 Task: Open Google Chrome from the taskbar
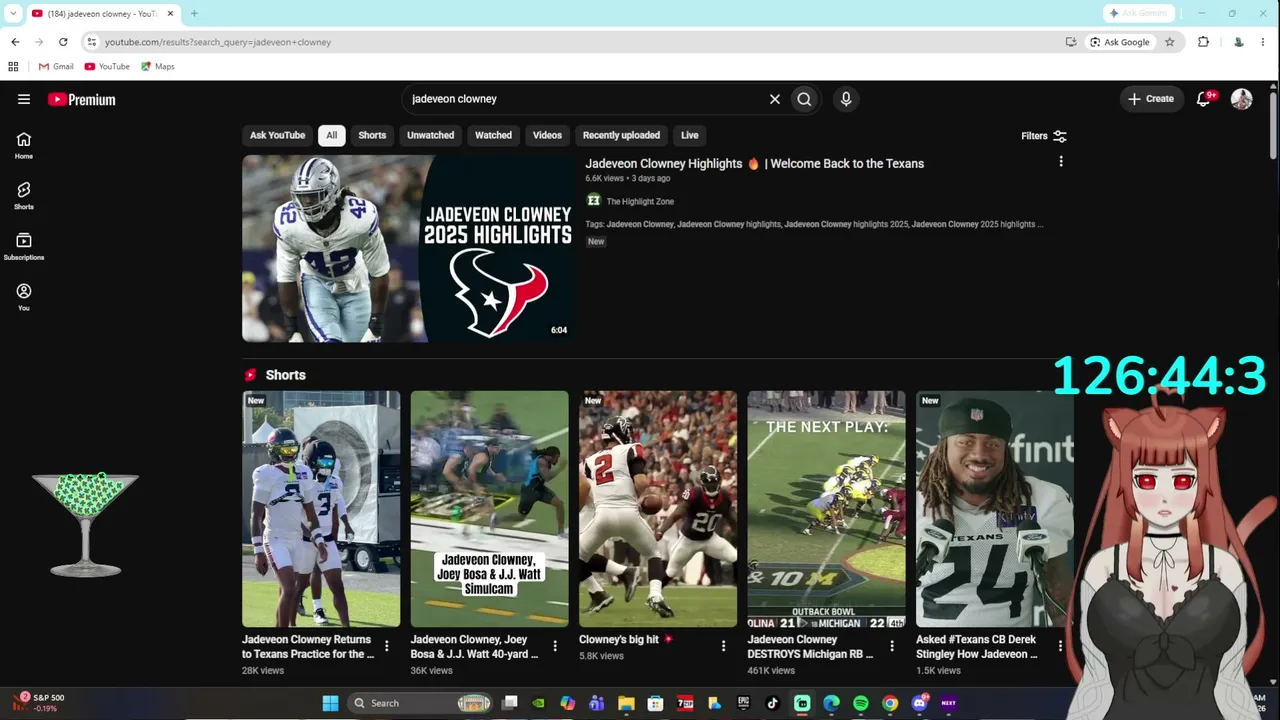(890, 703)
